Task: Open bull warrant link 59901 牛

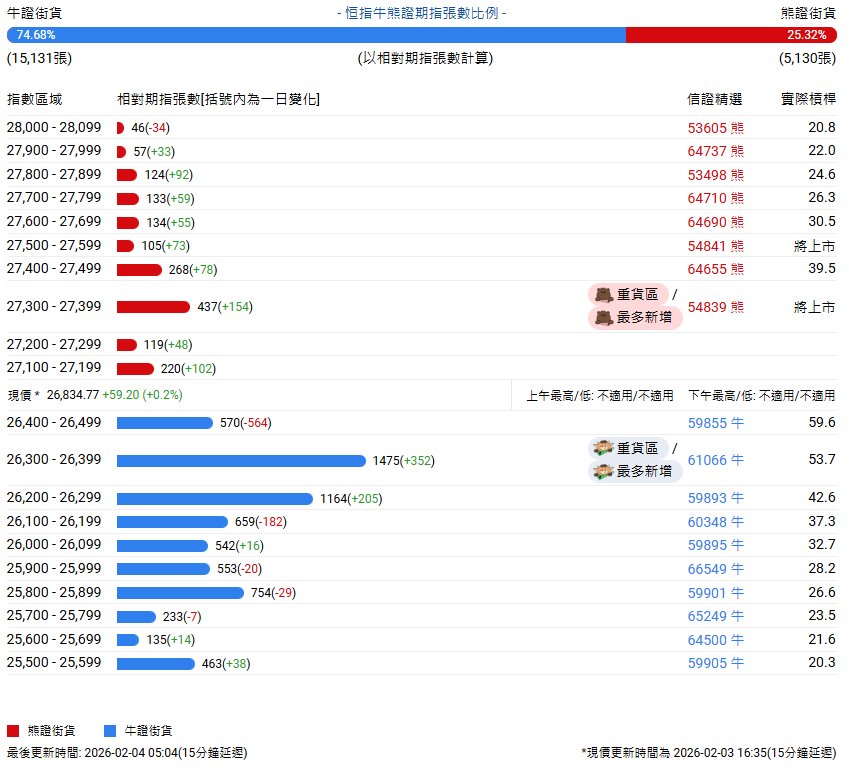Action: [x=715, y=593]
